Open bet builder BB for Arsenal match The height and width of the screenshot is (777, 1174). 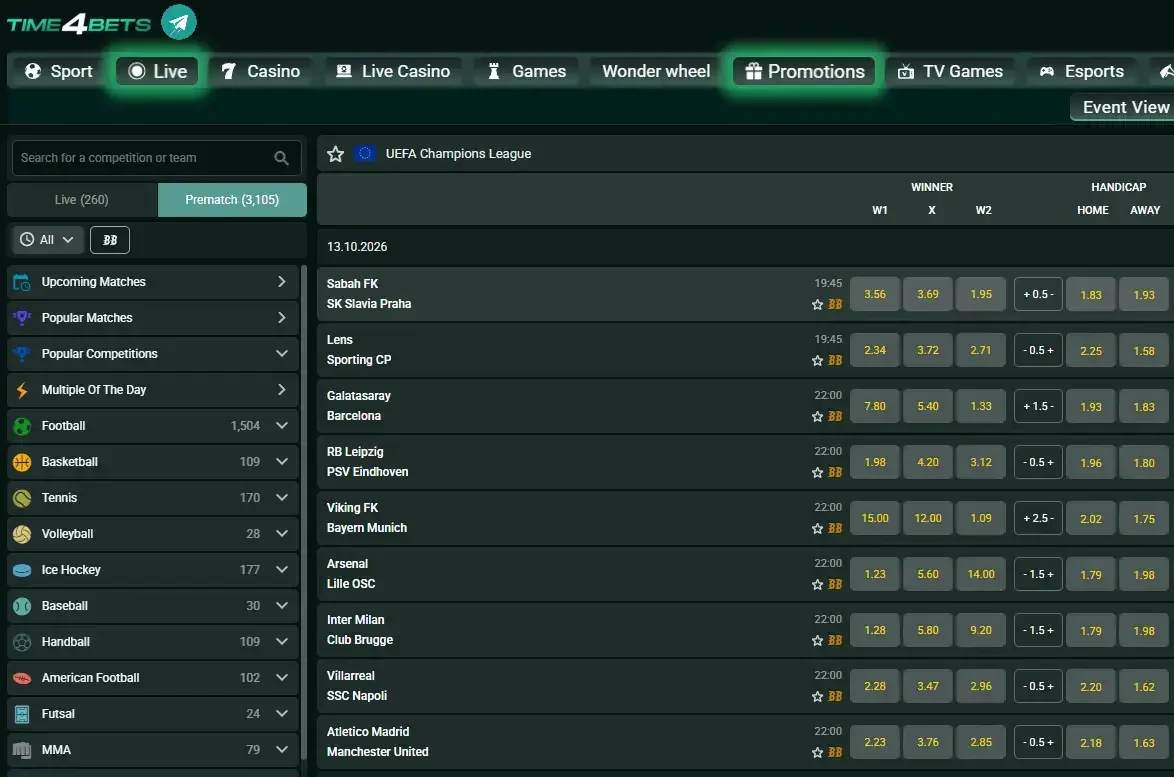tap(835, 585)
